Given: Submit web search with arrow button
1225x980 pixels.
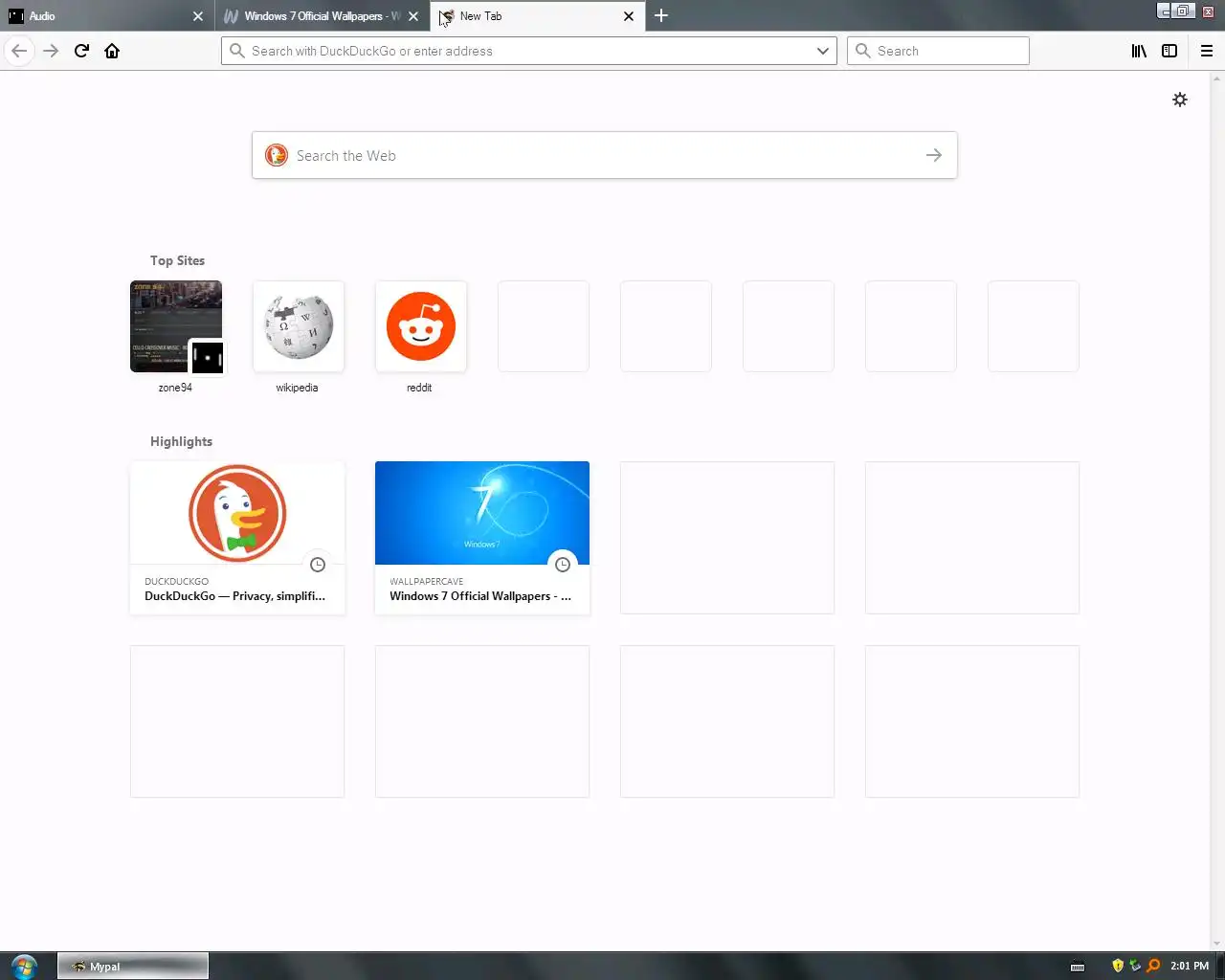Looking at the screenshot, I should pyautogui.click(x=934, y=155).
